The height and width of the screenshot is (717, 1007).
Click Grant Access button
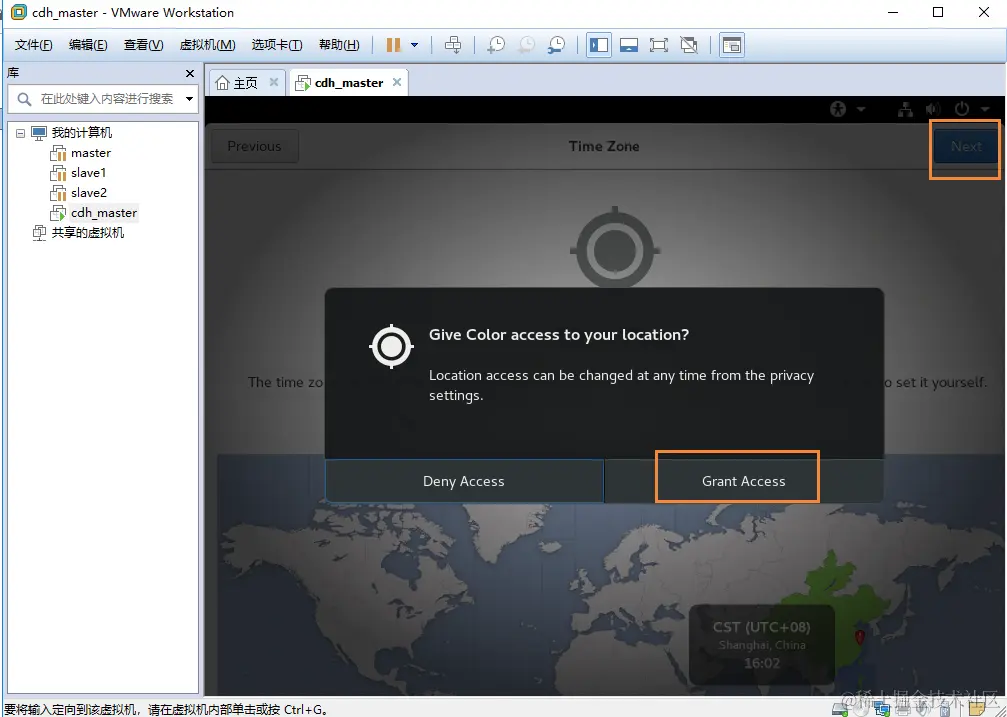(744, 481)
